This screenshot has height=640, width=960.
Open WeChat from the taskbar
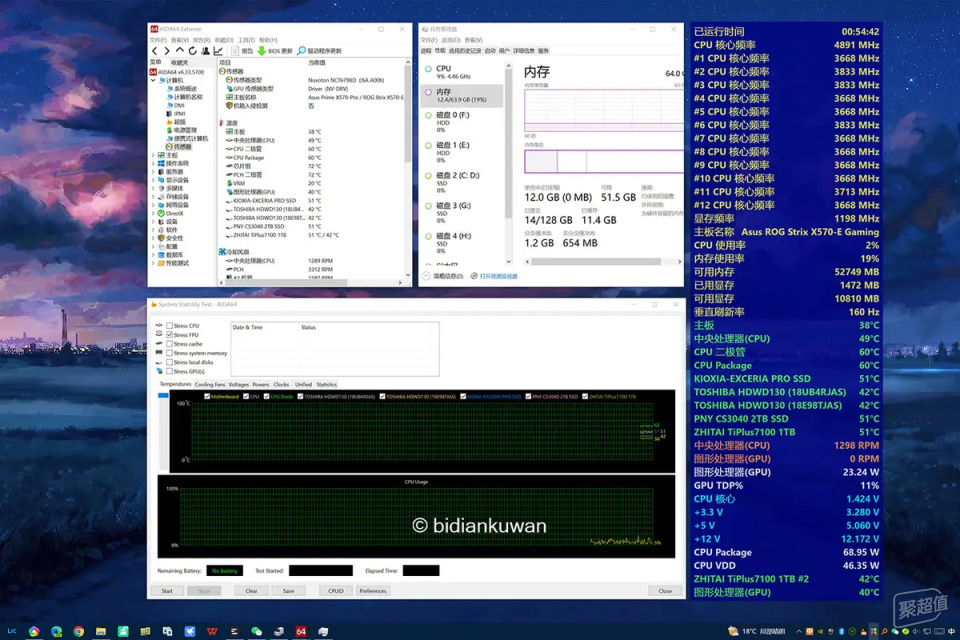257,631
